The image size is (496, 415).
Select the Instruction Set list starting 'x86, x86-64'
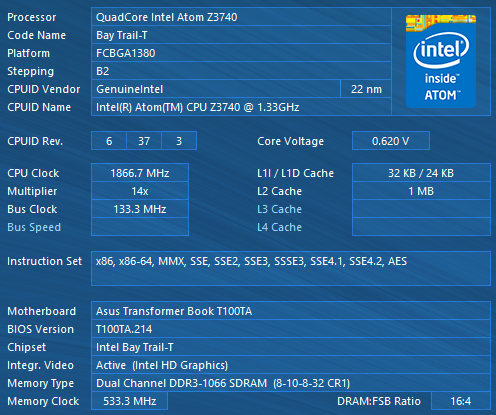tap(291, 268)
